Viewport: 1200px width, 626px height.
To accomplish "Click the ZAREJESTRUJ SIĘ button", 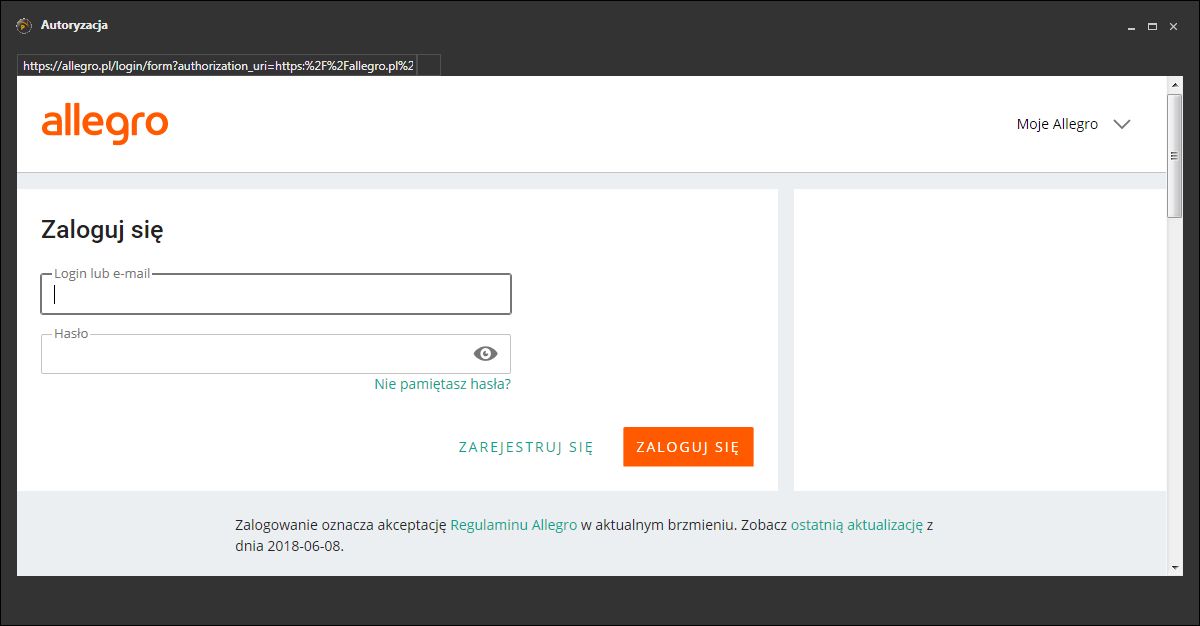I will click(x=526, y=447).
